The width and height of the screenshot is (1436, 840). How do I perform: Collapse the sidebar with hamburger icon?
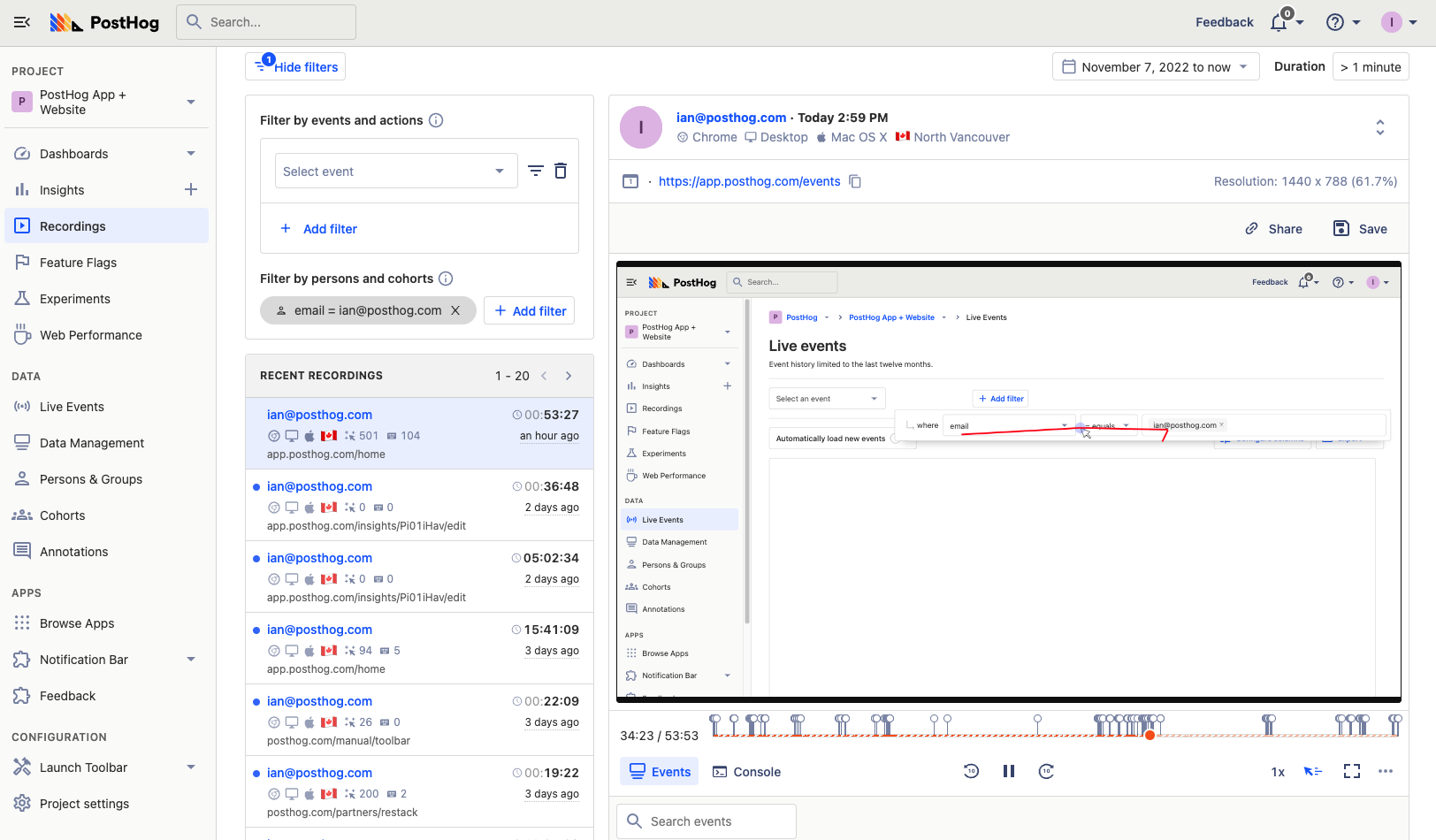pyautogui.click(x=22, y=22)
